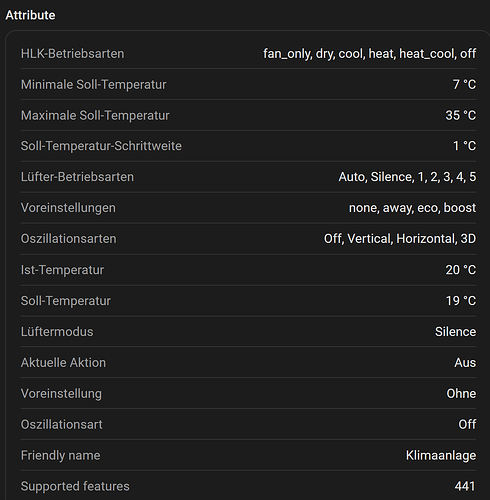The height and width of the screenshot is (500, 490).
Task: Select the Oszillationsart Off value
Action: pos(467,424)
